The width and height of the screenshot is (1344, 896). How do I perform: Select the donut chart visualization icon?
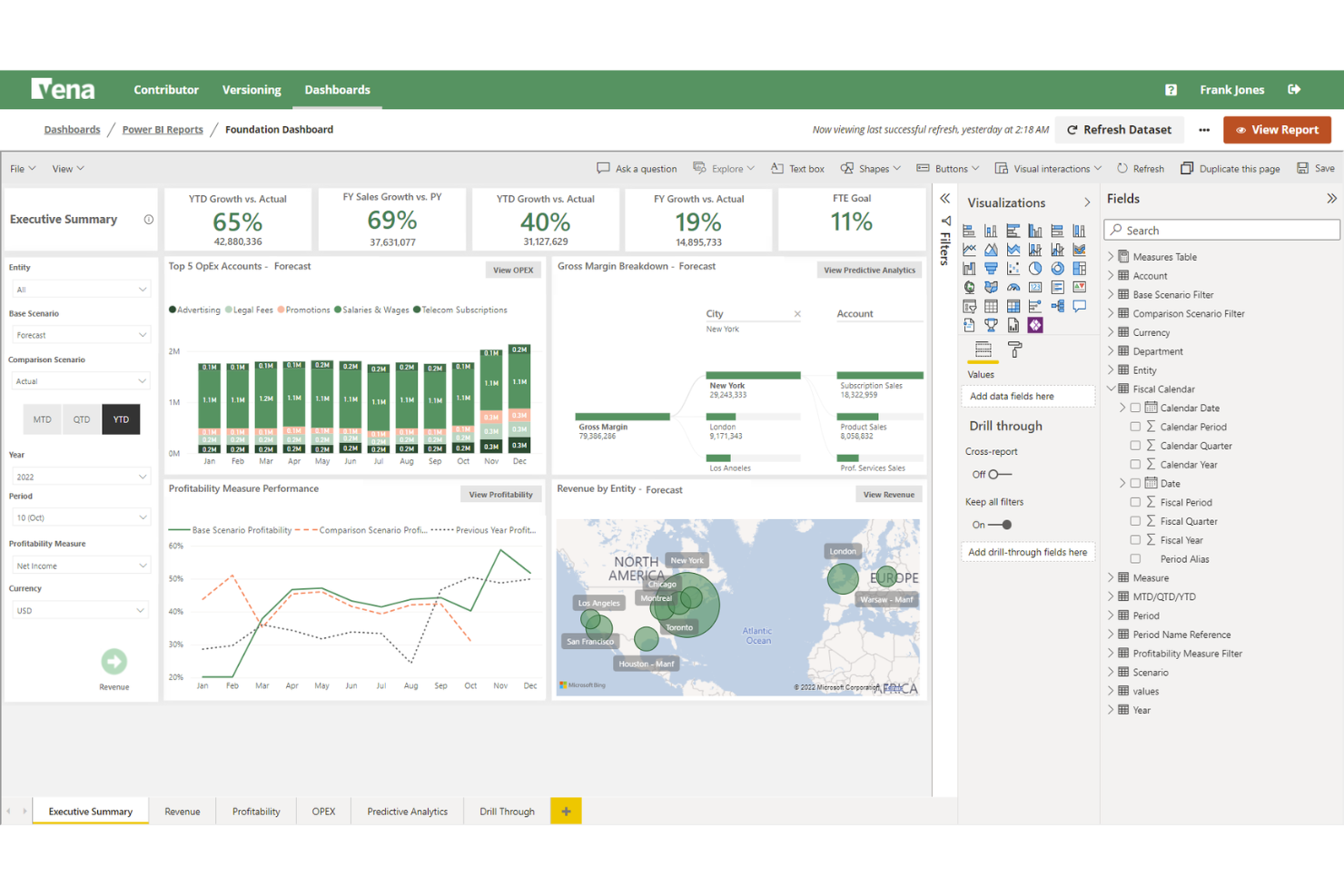coord(1058,269)
